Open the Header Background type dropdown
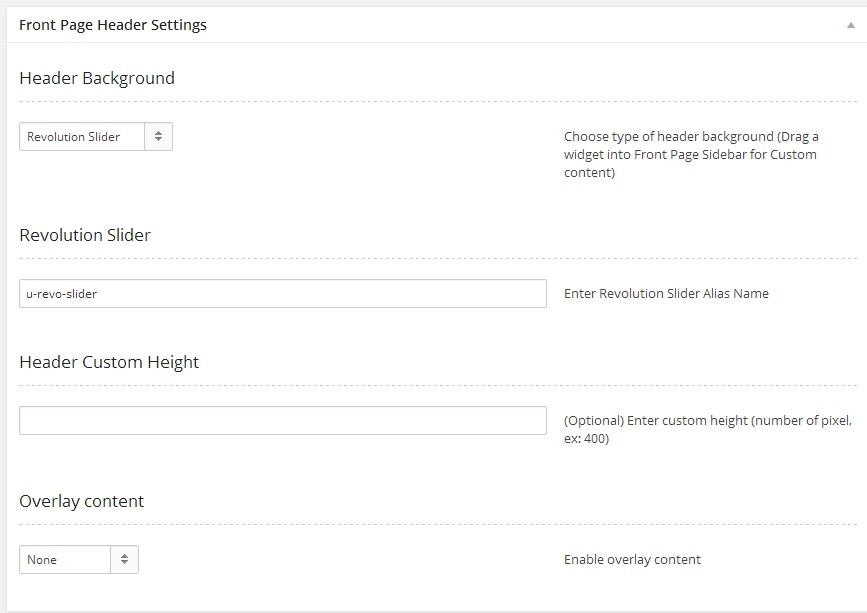This screenshot has height=613, width=867. 95,137
